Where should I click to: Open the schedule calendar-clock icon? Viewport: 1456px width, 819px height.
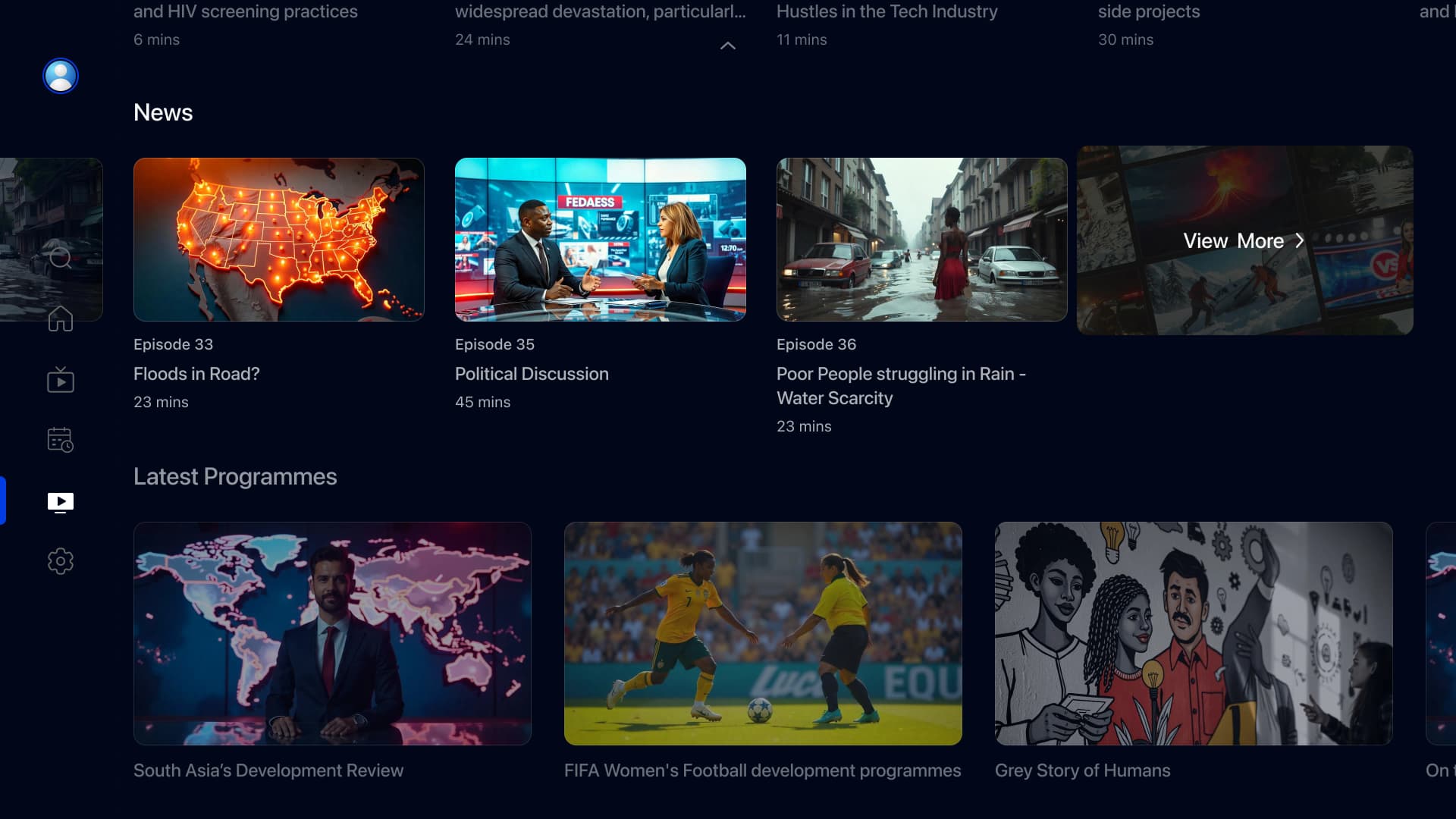pos(61,440)
